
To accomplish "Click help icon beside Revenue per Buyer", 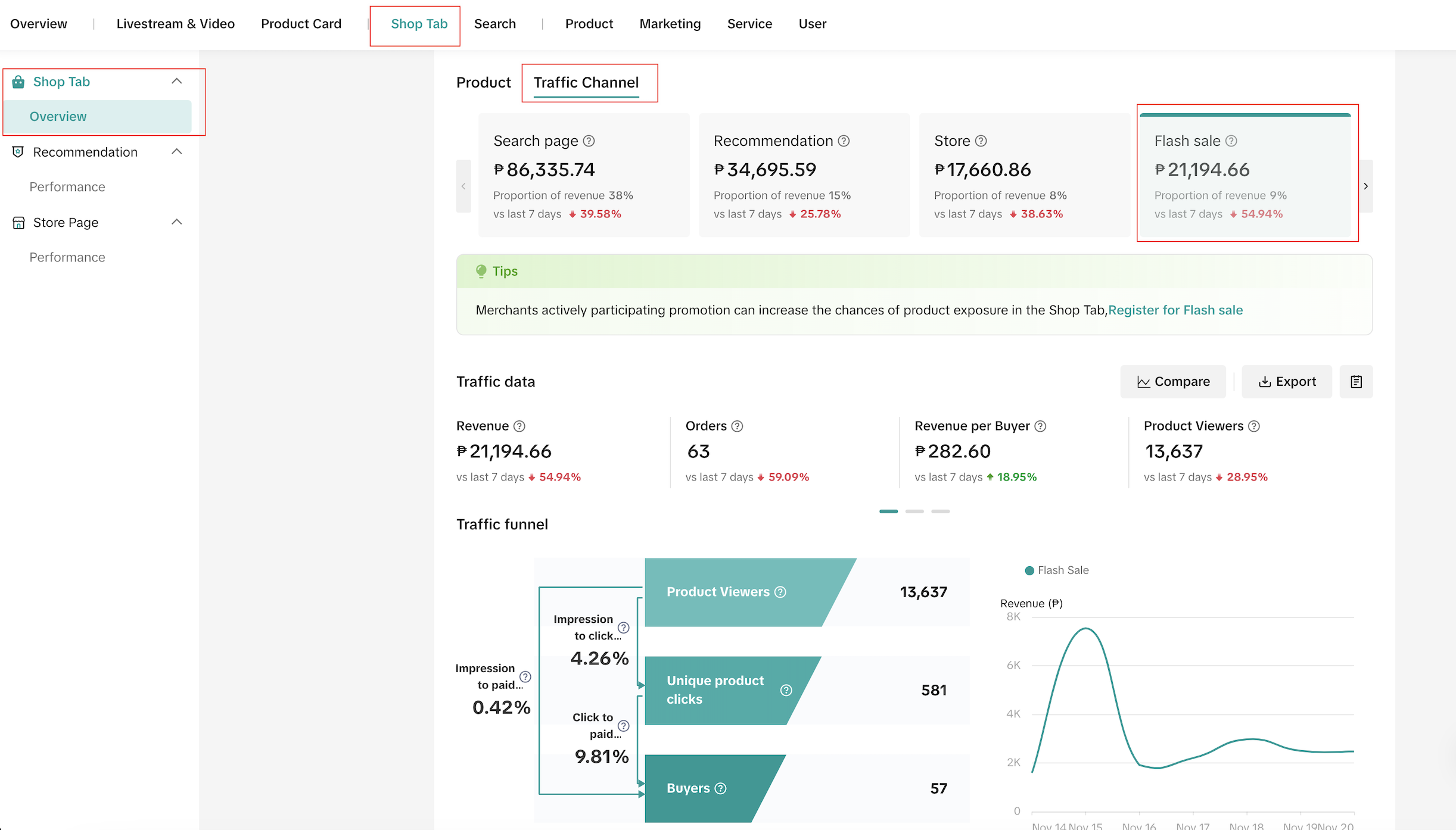I will 1040,426.
